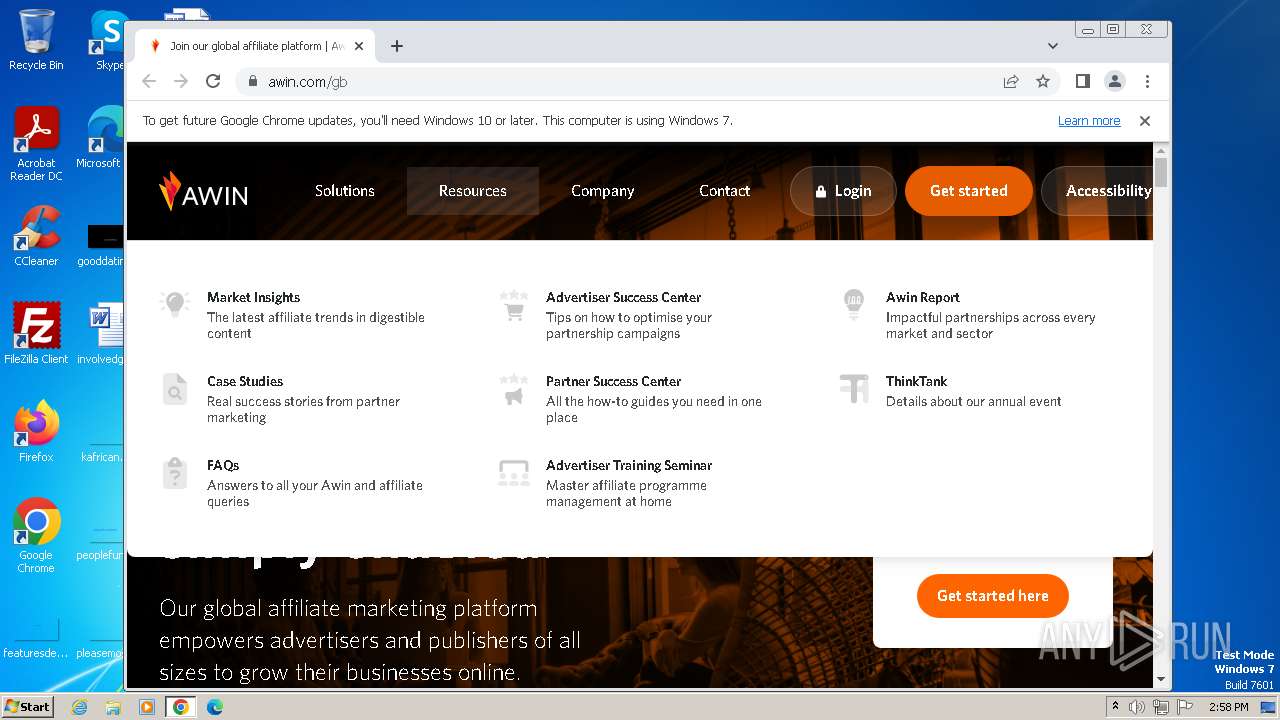This screenshot has width=1280, height=720.
Task: Go forward with Chrome's arrow
Action: (x=181, y=82)
